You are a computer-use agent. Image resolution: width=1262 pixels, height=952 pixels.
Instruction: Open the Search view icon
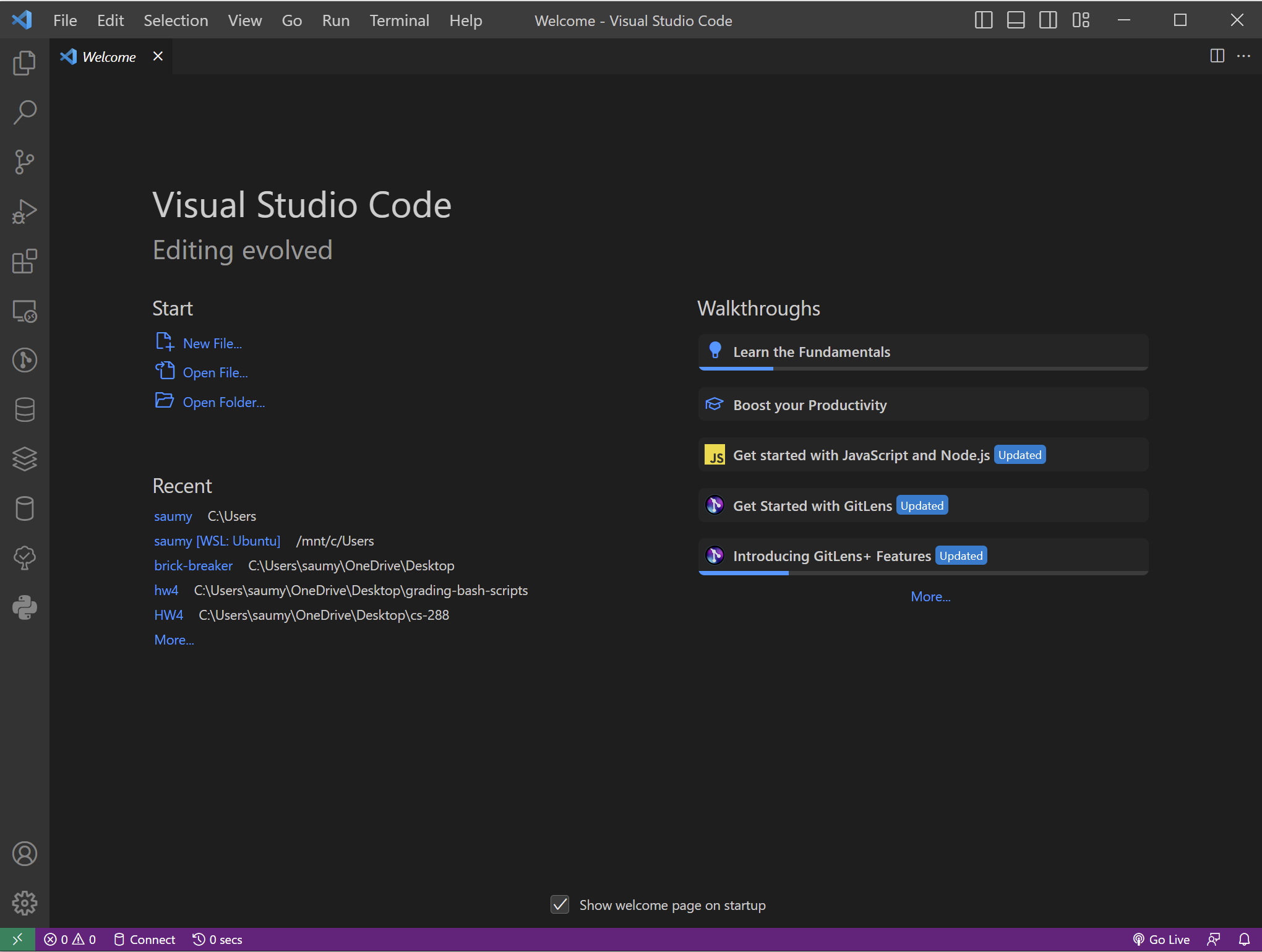[x=25, y=113]
